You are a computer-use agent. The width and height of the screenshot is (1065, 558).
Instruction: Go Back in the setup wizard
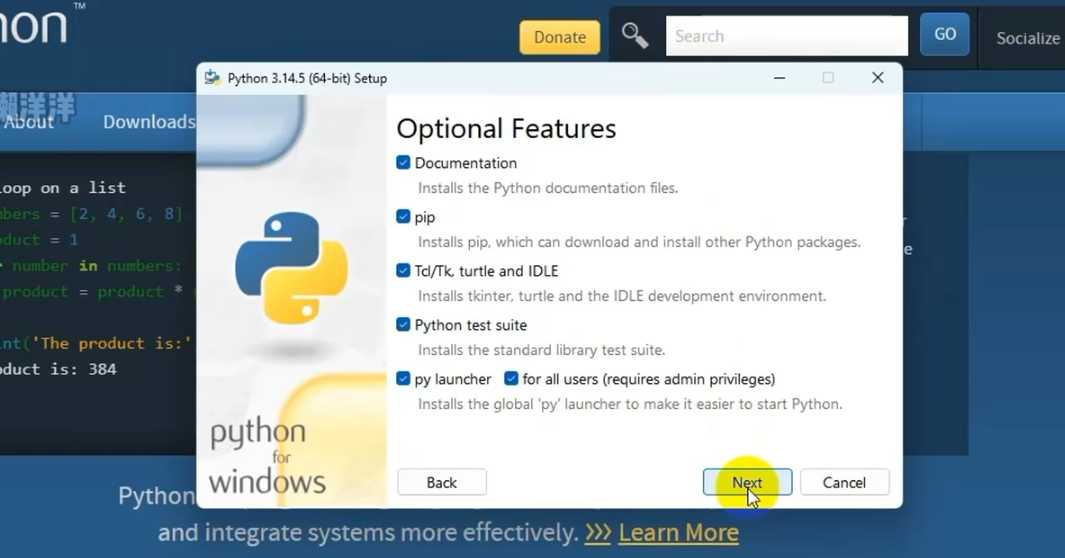tap(441, 482)
